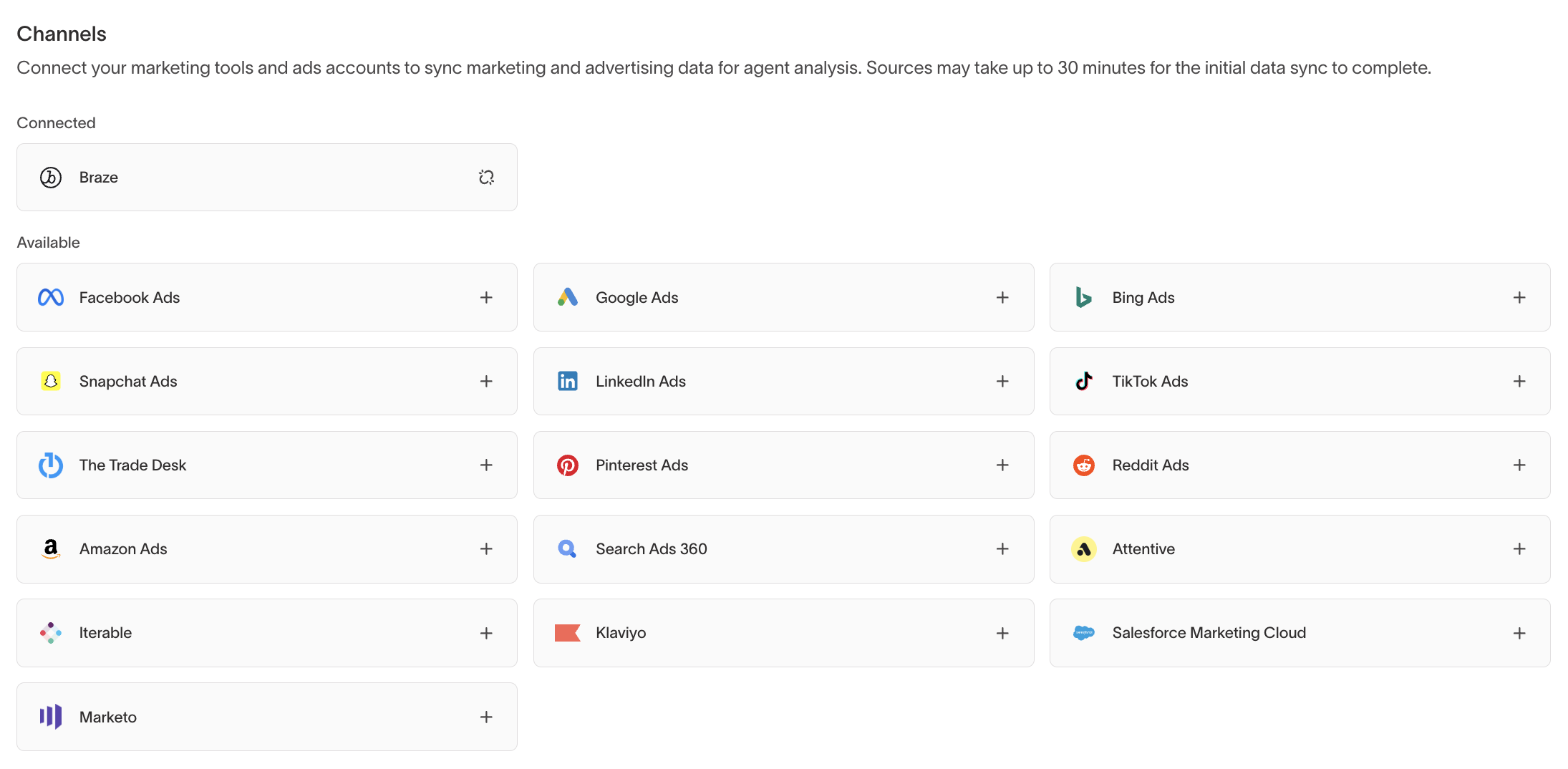
Task: Add Google Ads with its plus icon
Action: 1002,297
